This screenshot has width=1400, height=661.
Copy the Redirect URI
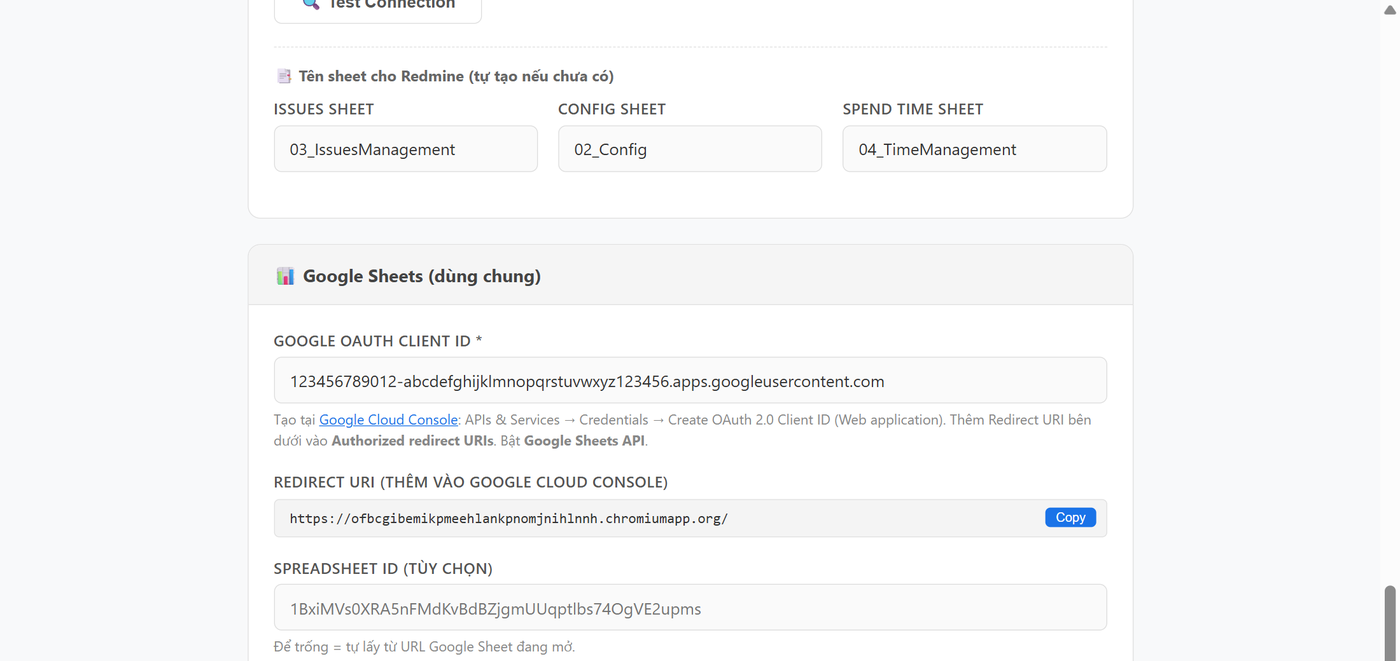tap(1070, 518)
